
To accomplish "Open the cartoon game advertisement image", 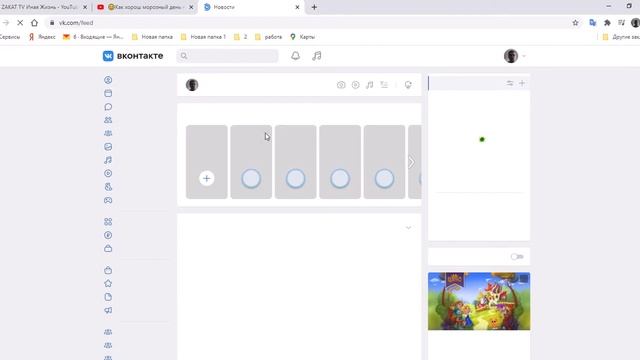I will point(479,301).
